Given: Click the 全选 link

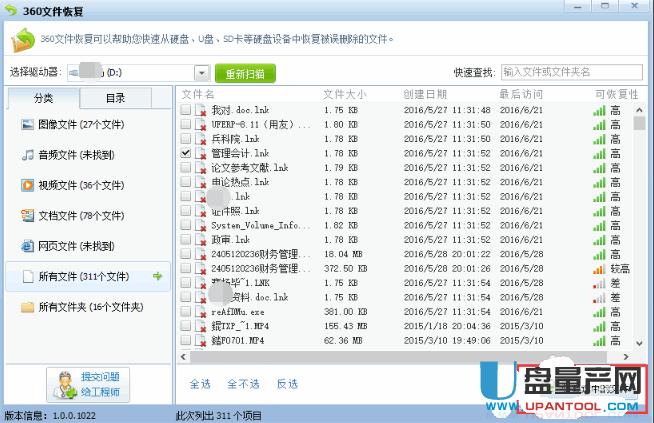Looking at the screenshot, I should click(x=200, y=383).
